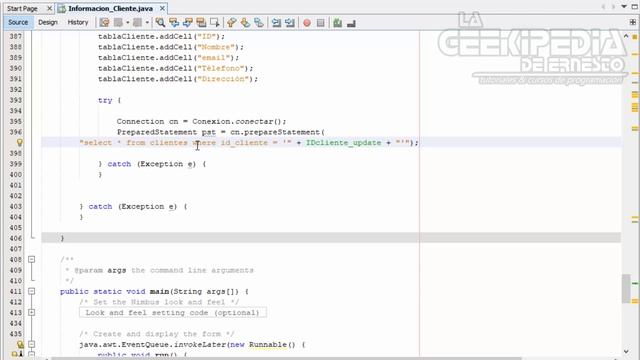Click the "Dirección" string on line 391
Image resolution: width=640 pixels, height=360 pixels.
coord(223,79)
